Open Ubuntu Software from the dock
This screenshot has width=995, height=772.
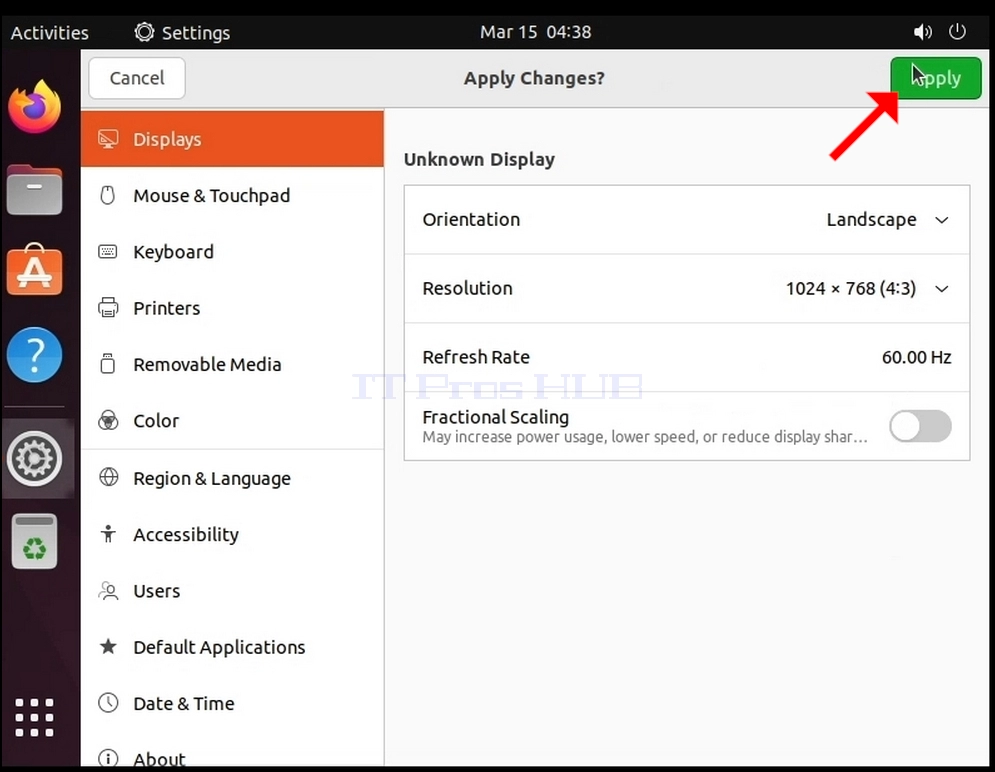click(x=35, y=270)
